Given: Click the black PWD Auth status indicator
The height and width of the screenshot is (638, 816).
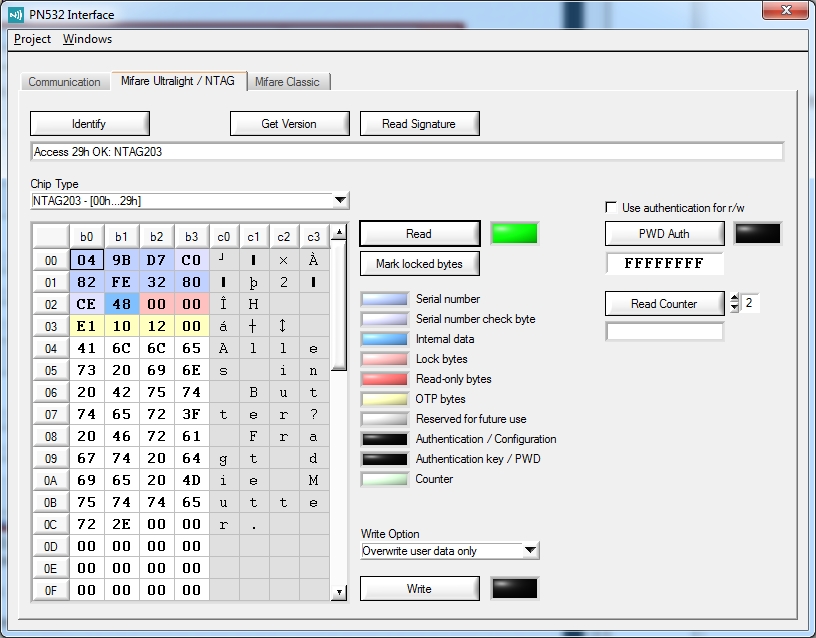Looking at the screenshot, I should pos(758,233).
